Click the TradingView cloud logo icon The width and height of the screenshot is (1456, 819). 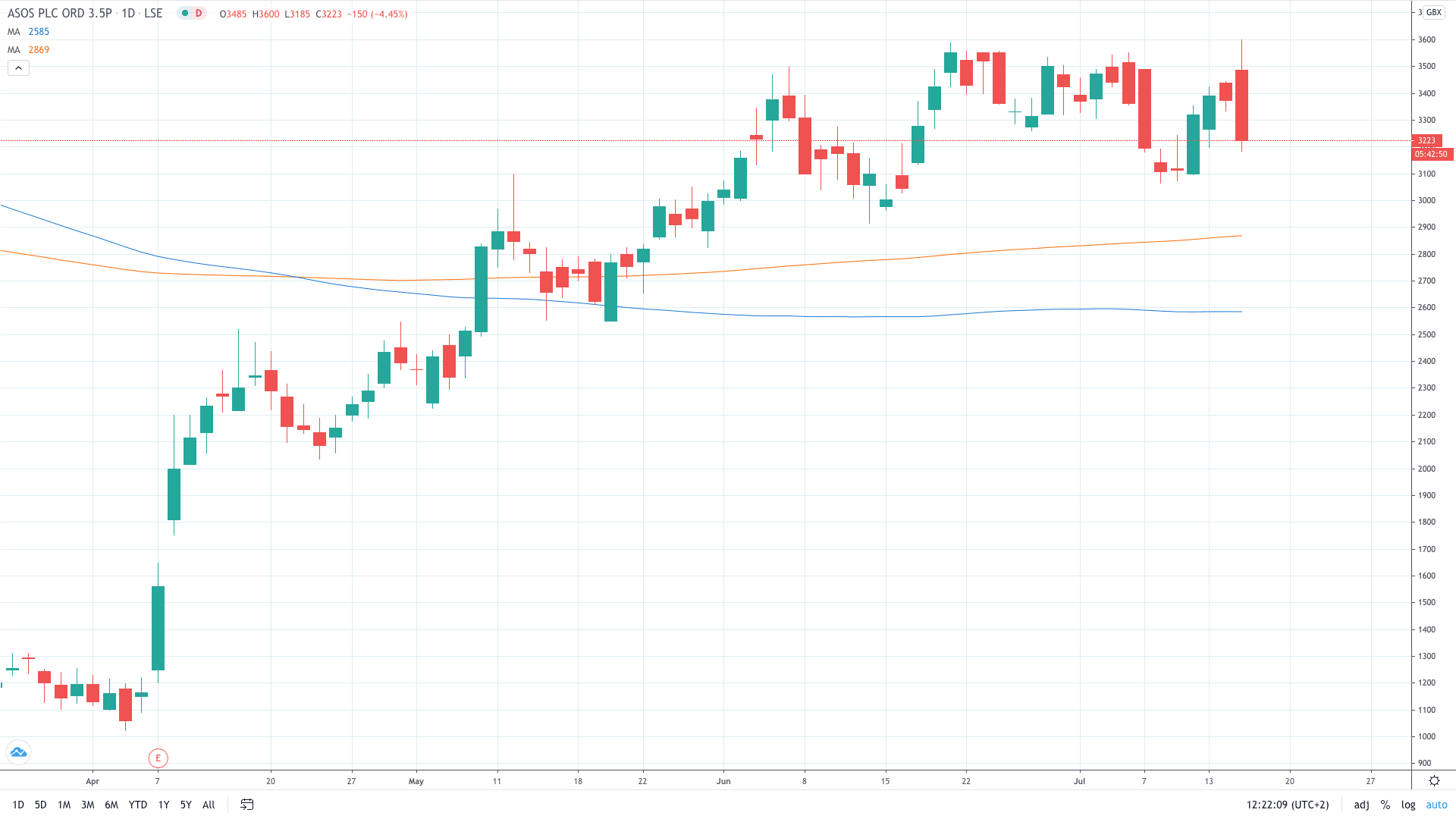coord(18,752)
